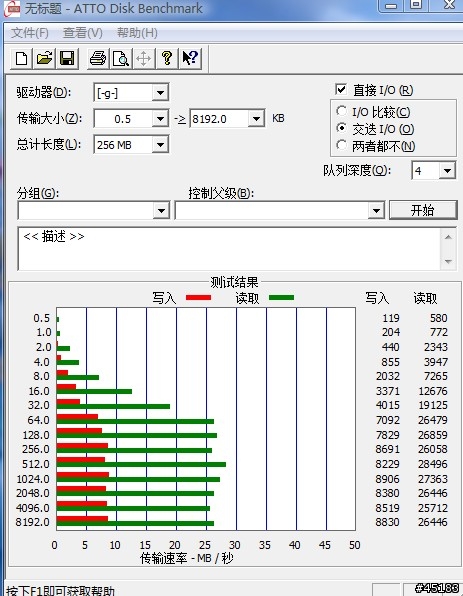Expand the 256 MB total length dropdown
Image resolution: width=463 pixels, height=596 pixels.
(x=160, y=145)
